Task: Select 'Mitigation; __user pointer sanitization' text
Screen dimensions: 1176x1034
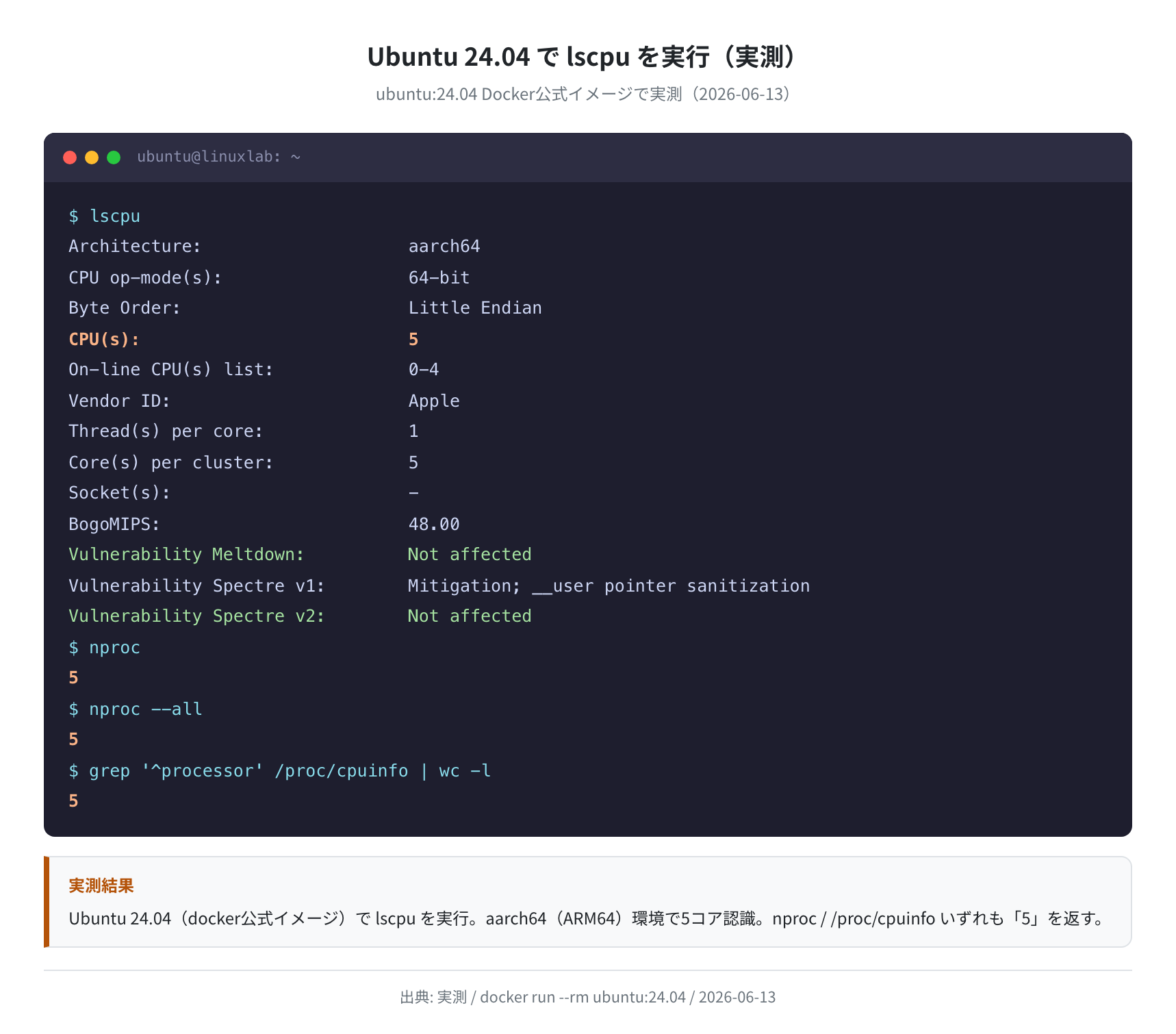Action: (609, 585)
